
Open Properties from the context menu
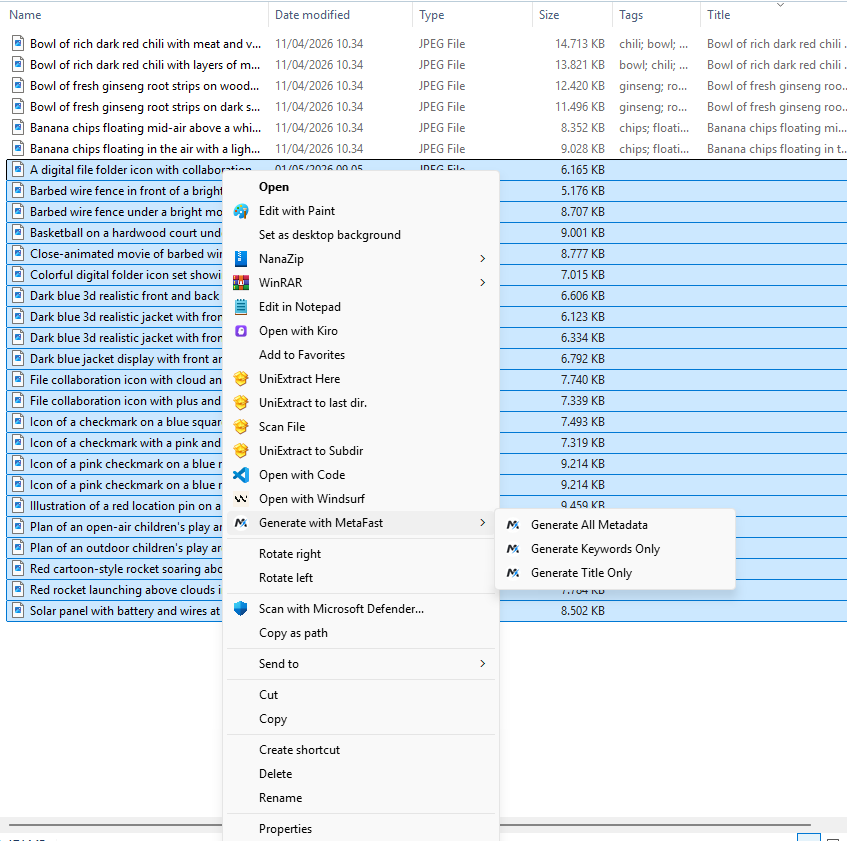(x=361, y=829)
